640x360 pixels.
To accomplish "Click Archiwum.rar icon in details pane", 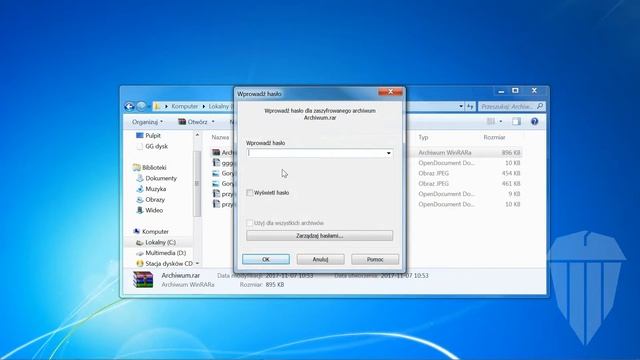I will click(143, 280).
